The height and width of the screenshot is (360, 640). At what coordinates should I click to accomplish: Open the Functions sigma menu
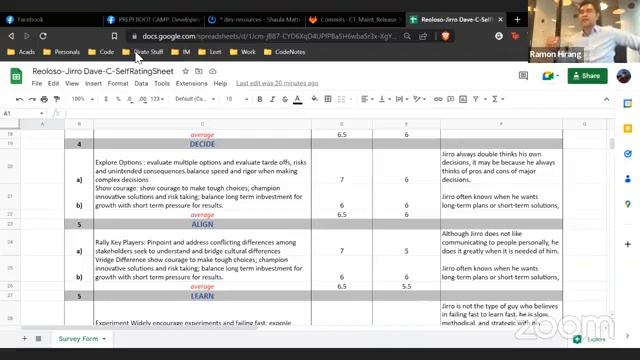pyautogui.click(x=498, y=99)
